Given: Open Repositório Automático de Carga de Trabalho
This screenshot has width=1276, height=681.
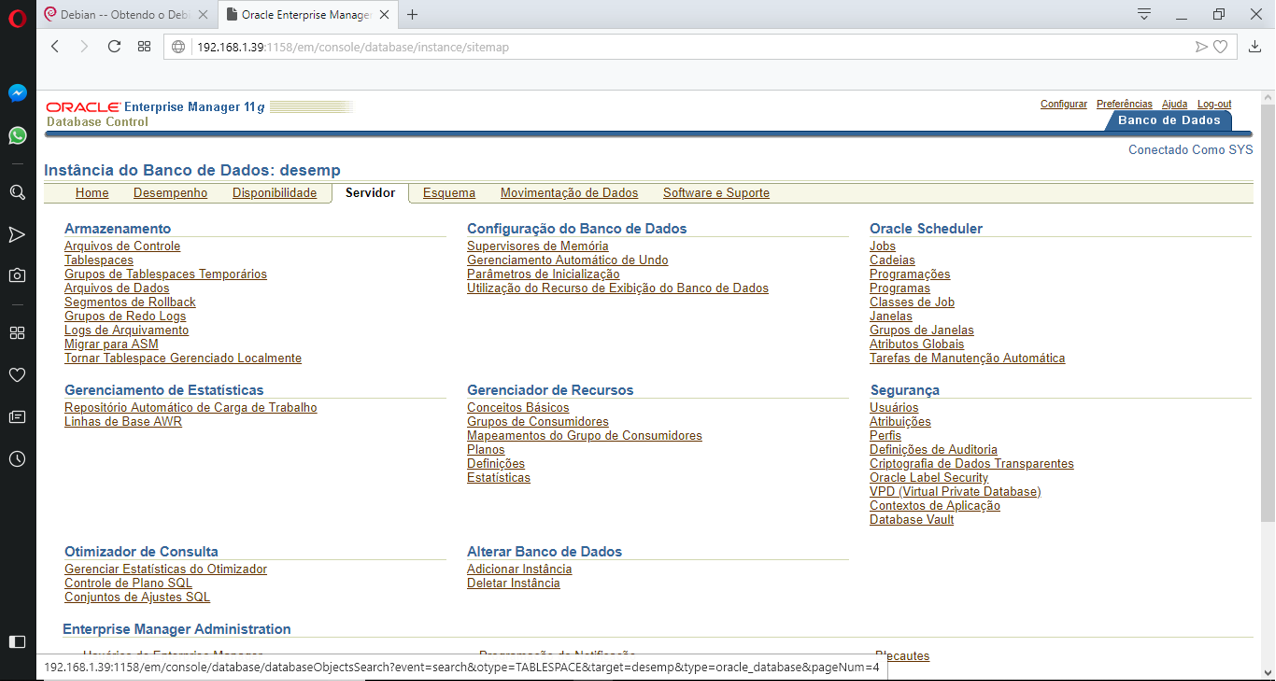Looking at the screenshot, I should pos(190,408).
